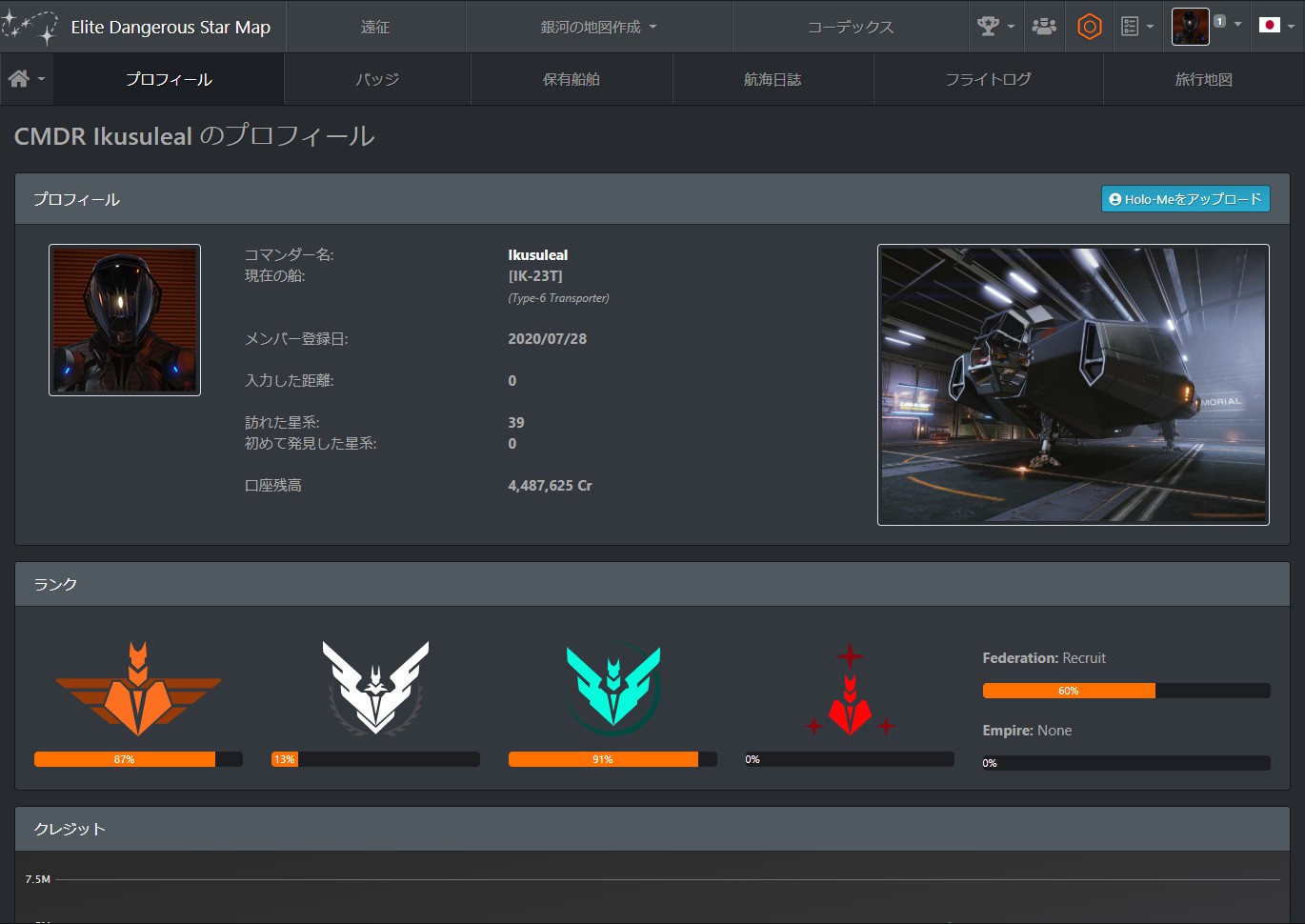
Task: Click the Holo-Meをアップロード button
Action: (x=1185, y=199)
